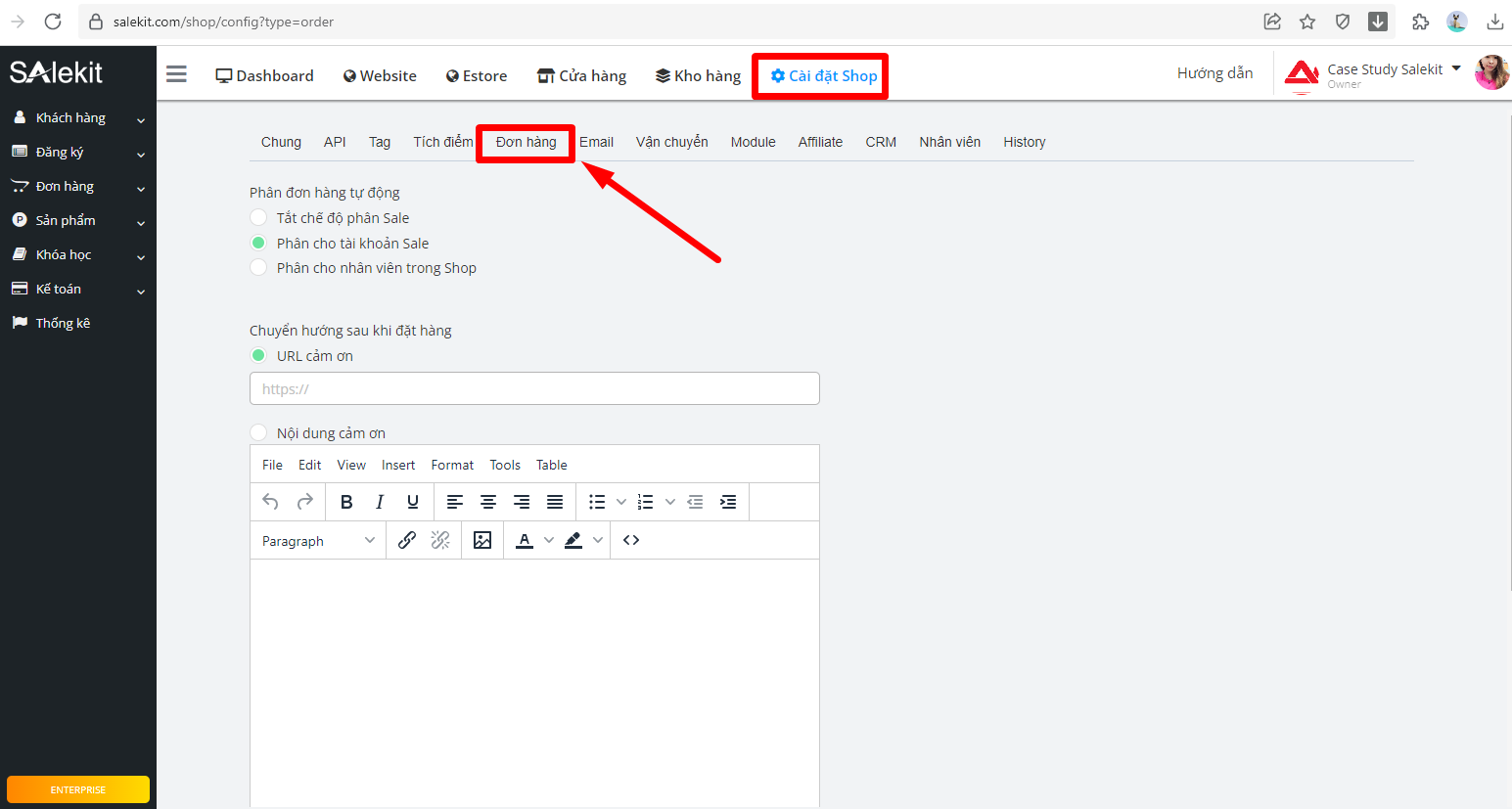Viewport: 1512px width, 809px height.
Task: Select 'URL cảm ơn' radio option
Action: point(258,355)
